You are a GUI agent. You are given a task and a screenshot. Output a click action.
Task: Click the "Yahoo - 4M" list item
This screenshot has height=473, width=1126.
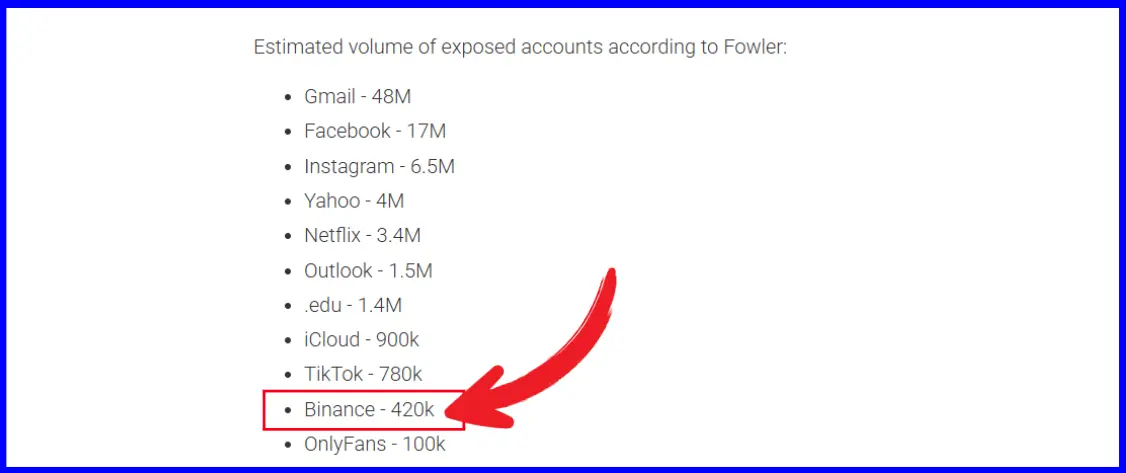point(354,201)
